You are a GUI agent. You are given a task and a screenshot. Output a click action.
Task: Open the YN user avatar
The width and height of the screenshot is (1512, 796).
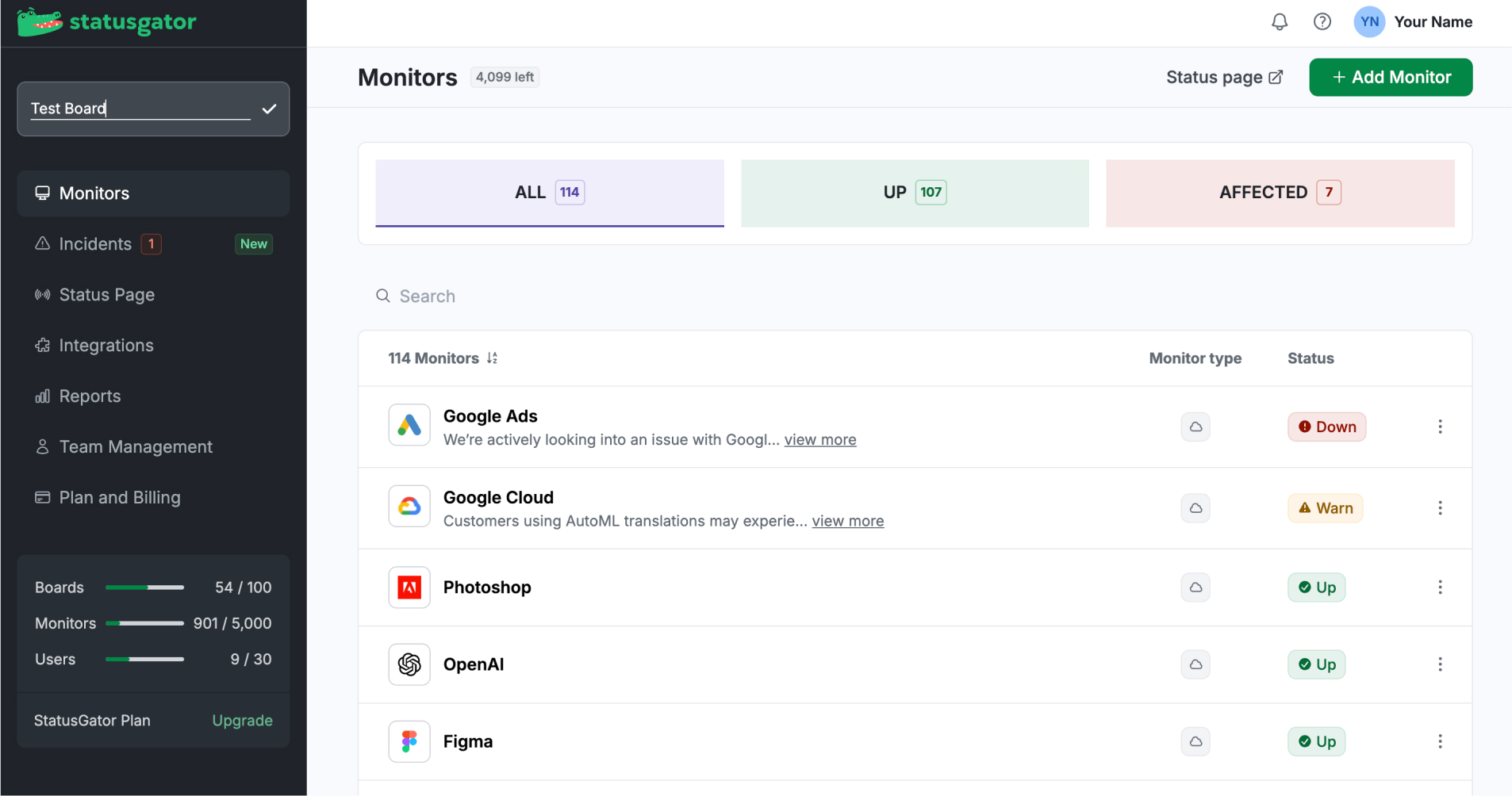[x=1369, y=22]
